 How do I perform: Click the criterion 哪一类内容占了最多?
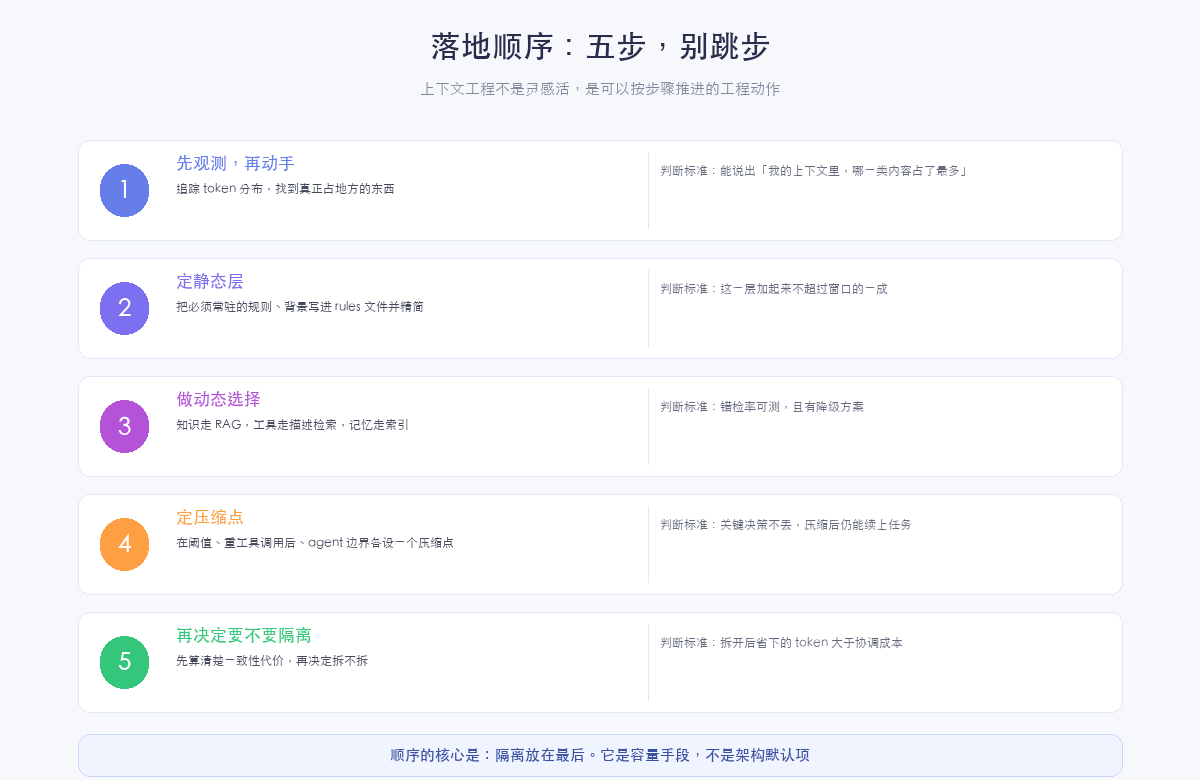(x=814, y=171)
